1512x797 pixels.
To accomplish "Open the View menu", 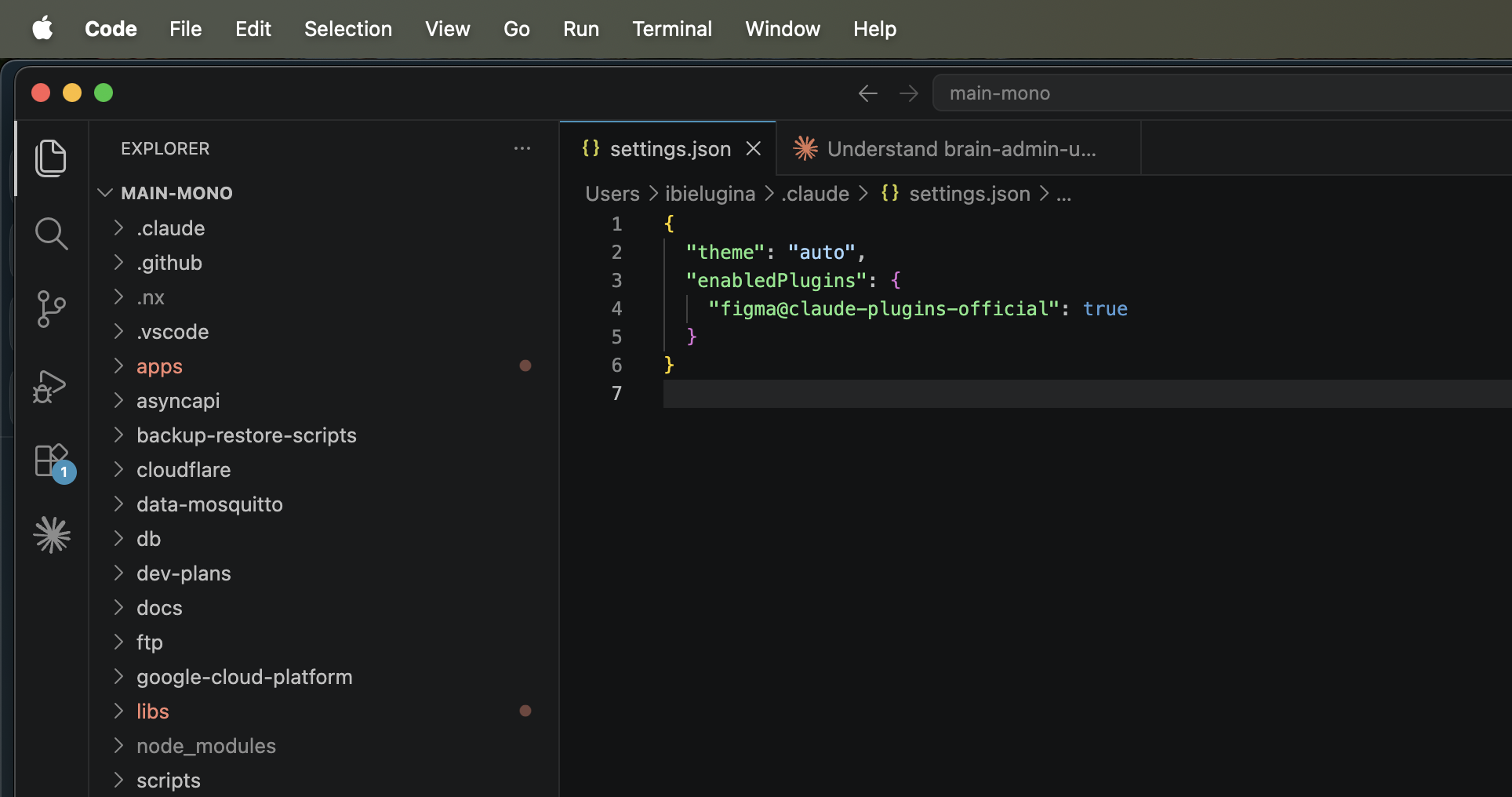I will (x=447, y=29).
